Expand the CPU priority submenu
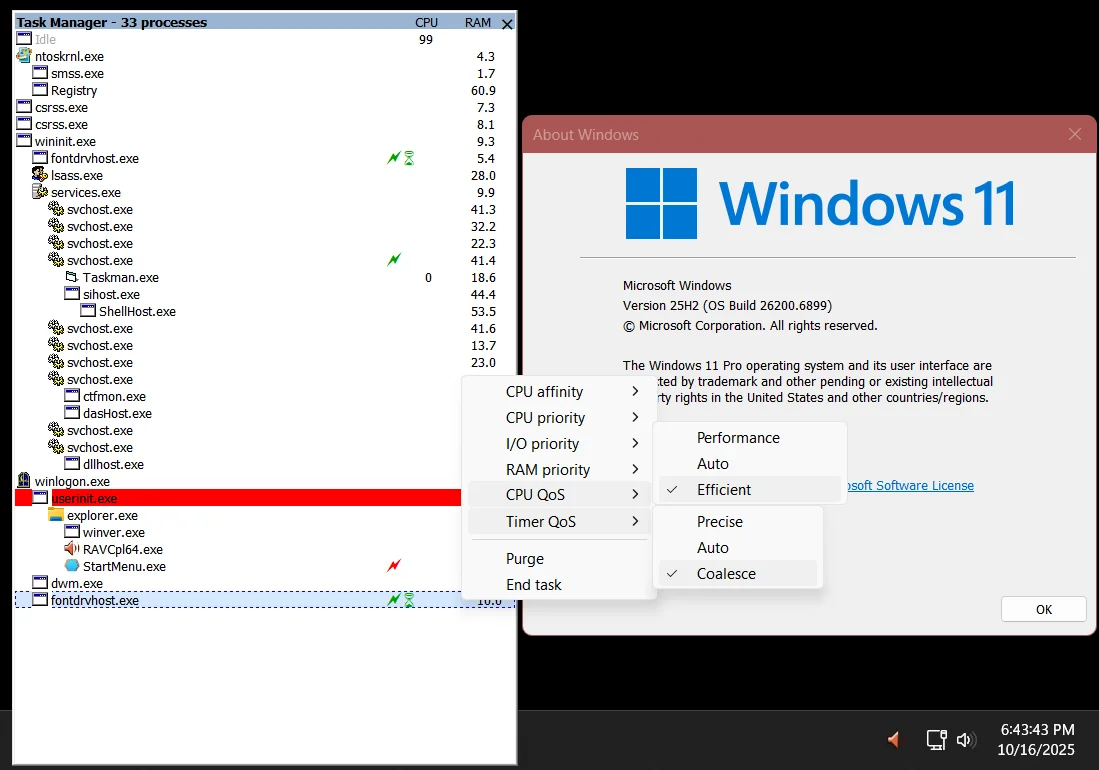The height and width of the screenshot is (770, 1099). point(559,418)
